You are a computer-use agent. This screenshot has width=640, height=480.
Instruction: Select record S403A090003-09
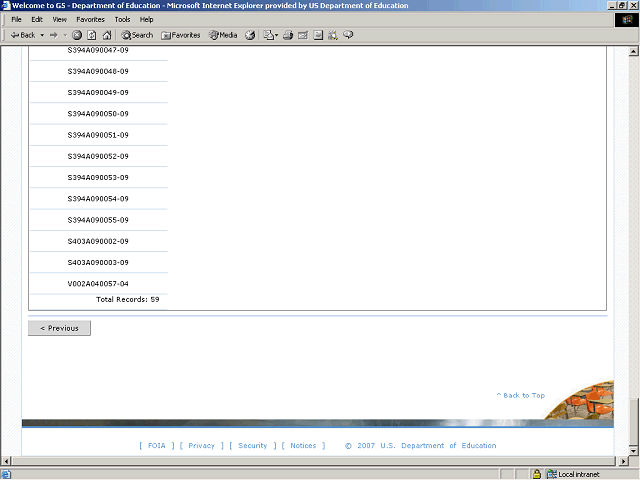(x=98, y=262)
